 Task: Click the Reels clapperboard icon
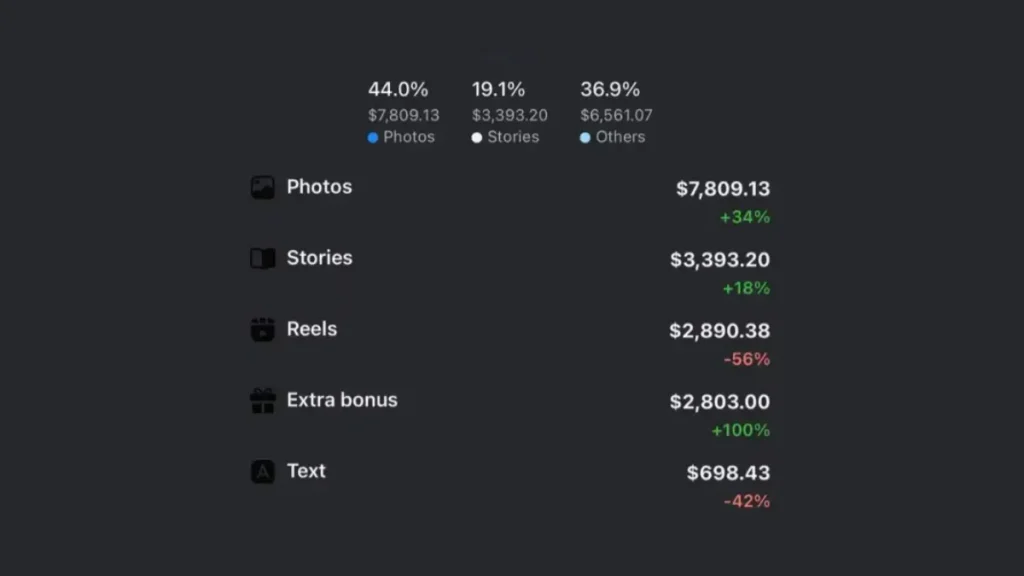pyautogui.click(x=262, y=330)
